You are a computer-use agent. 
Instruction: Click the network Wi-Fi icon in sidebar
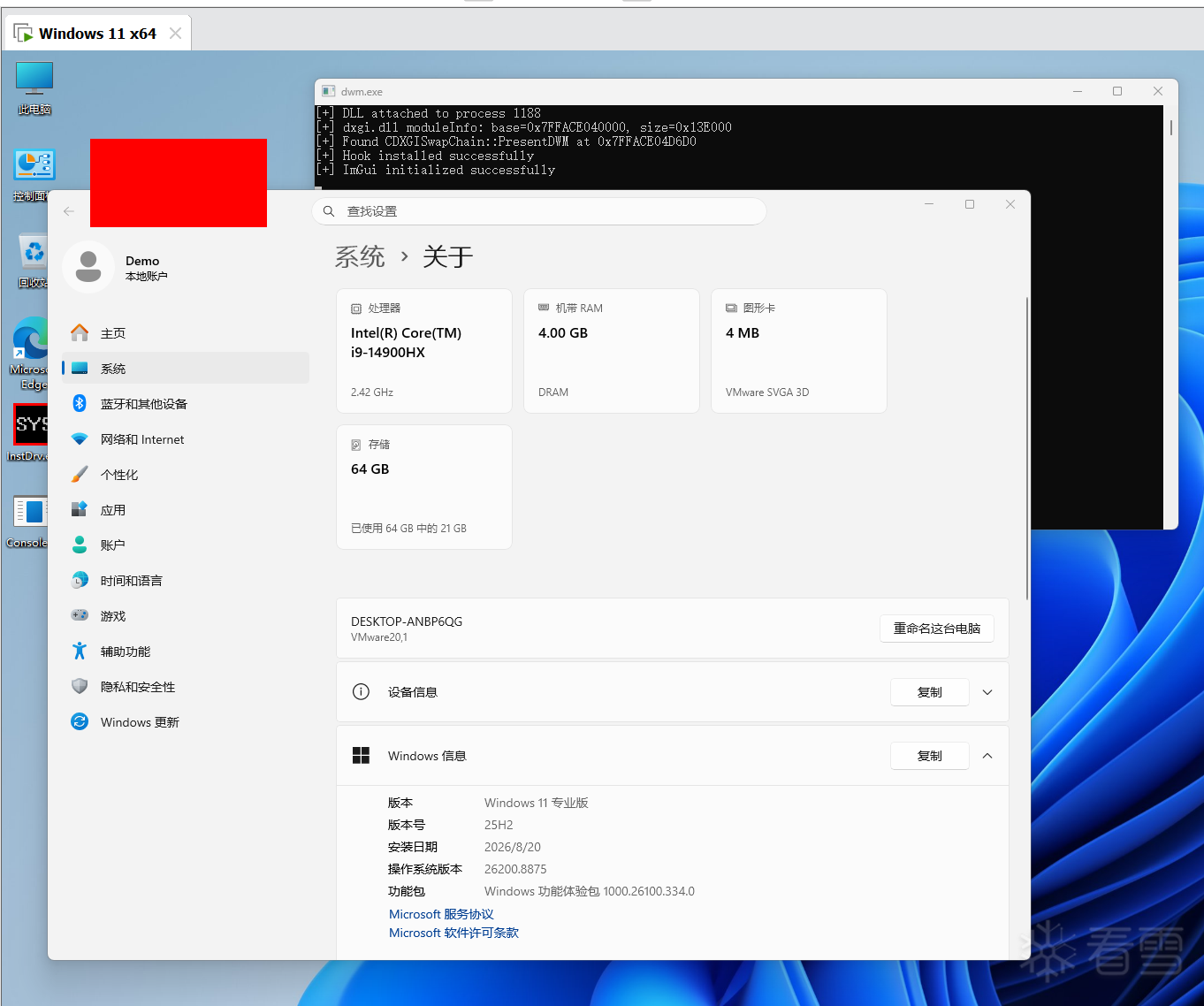tap(80, 439)
